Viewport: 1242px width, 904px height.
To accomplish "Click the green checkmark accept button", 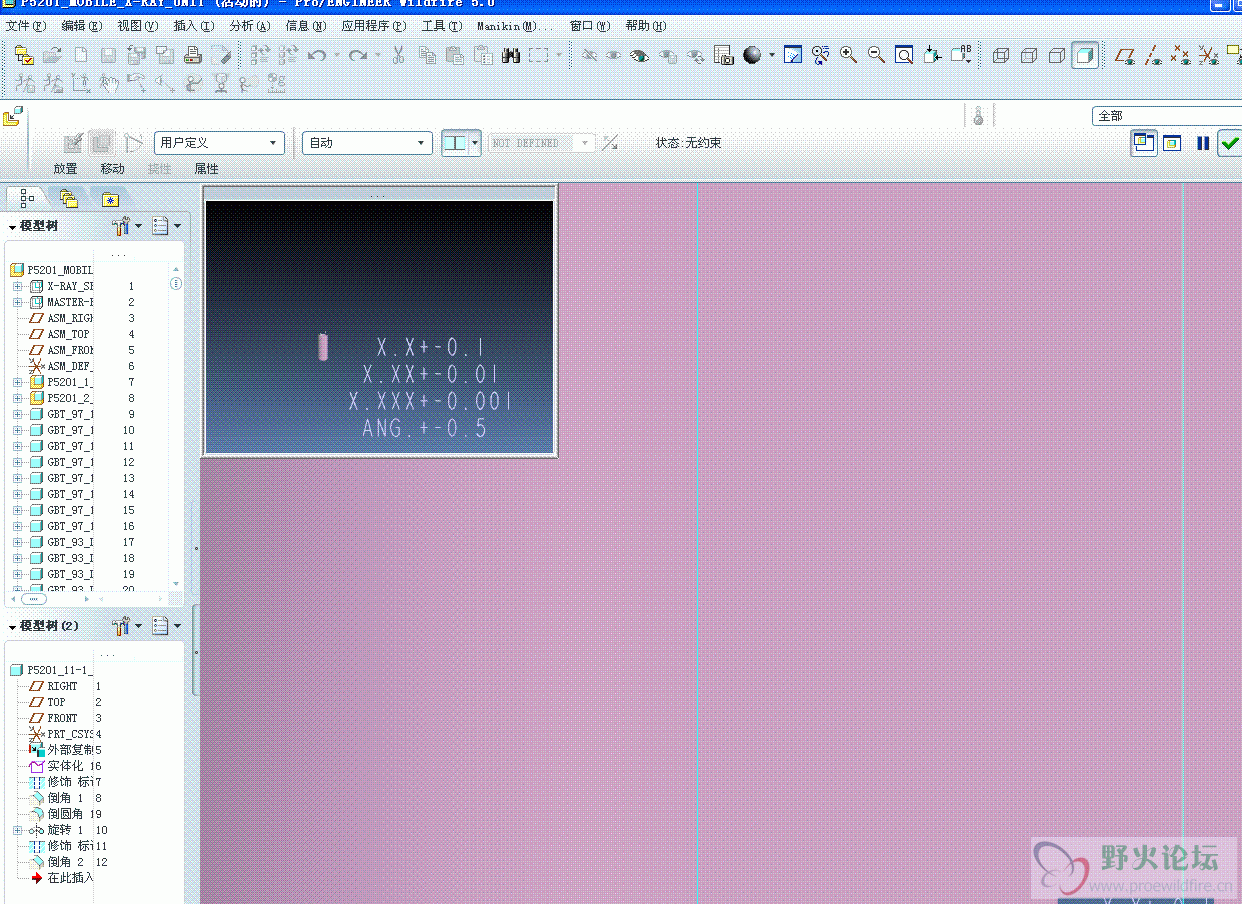I will tap(1230, 143).
